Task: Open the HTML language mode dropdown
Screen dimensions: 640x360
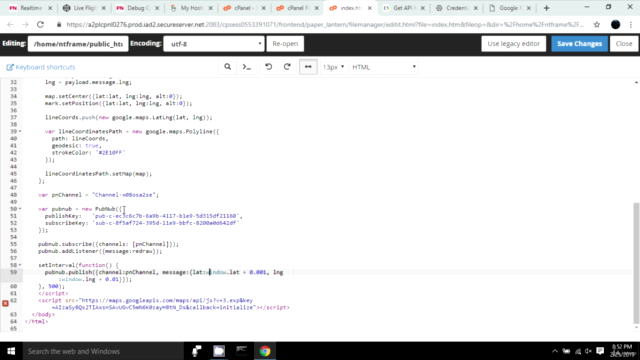Action: (x=384, y=67)
